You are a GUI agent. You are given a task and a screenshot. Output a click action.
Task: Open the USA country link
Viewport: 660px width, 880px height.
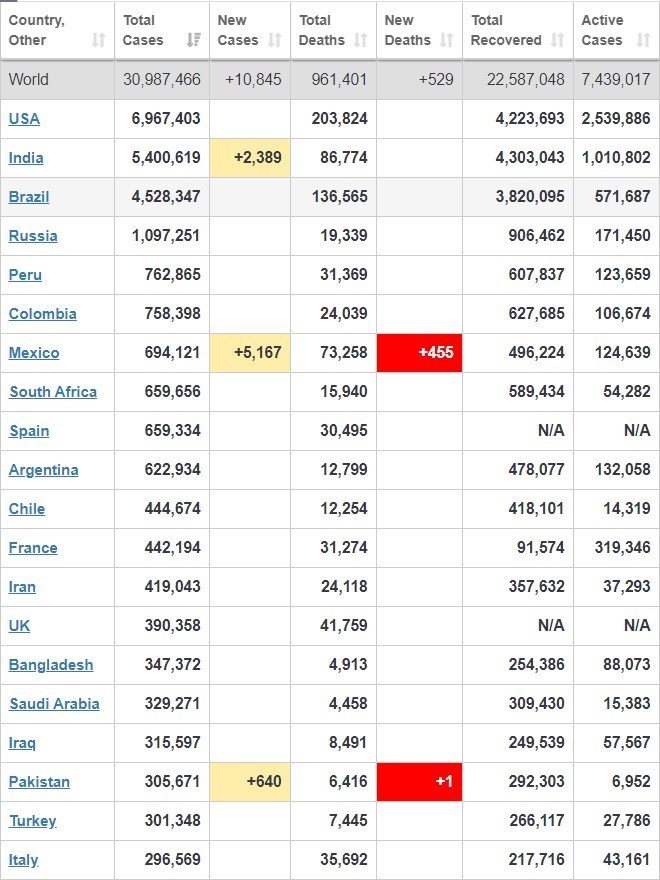pos(24,119)
